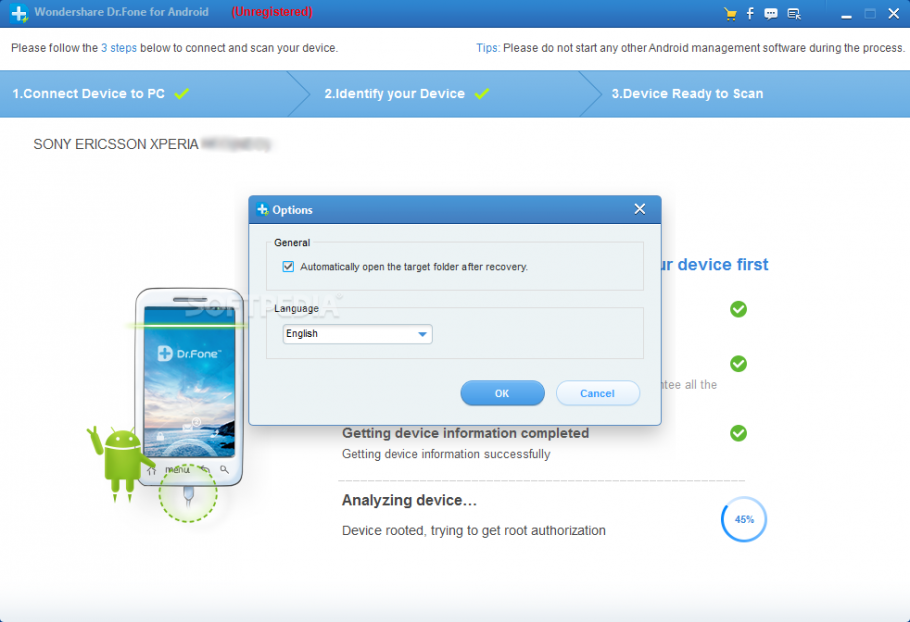Open the English language dropdown

pos(358,334)
